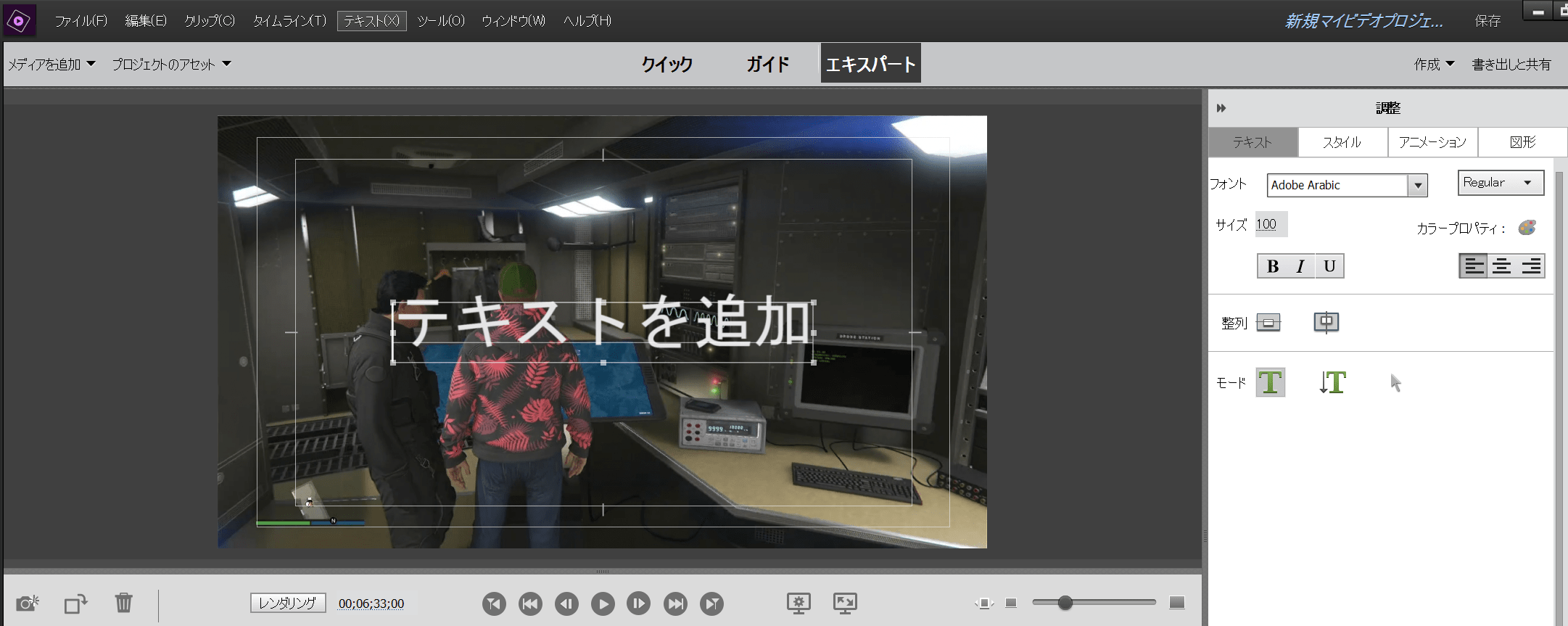Switch to ガイド mode
The width and height of the screenshot is (1568, 626).
coord(767,64)
